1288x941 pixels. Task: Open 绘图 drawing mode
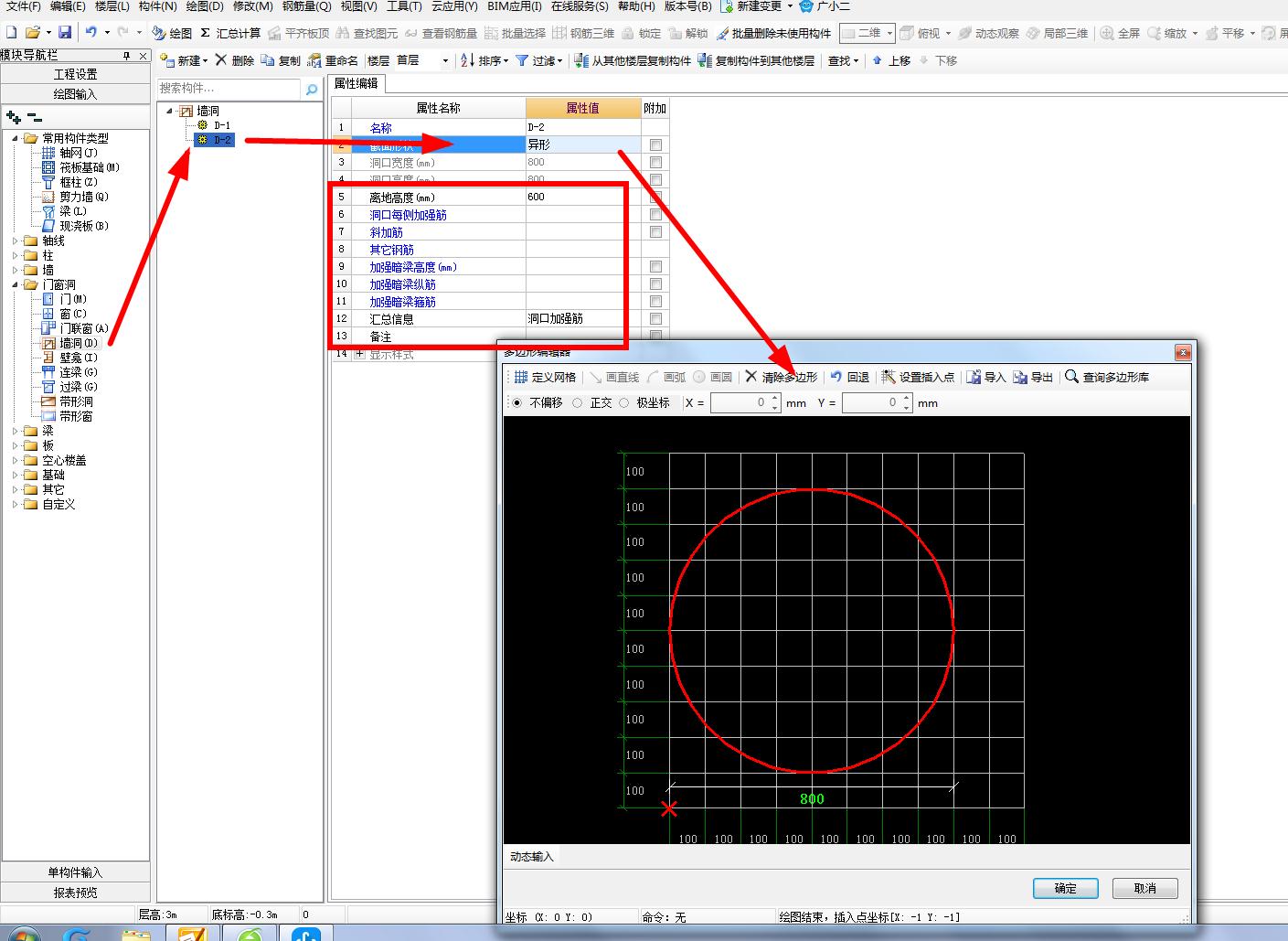click(x=172, y=33)
